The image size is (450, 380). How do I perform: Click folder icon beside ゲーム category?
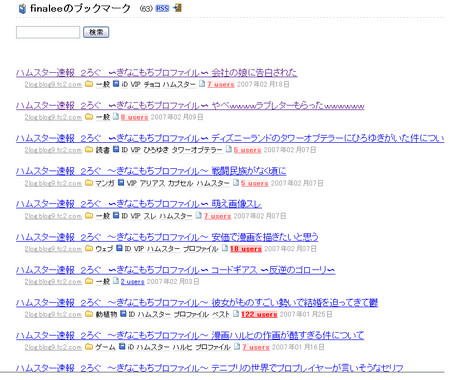pyautogui.click(x=89, y=347)
